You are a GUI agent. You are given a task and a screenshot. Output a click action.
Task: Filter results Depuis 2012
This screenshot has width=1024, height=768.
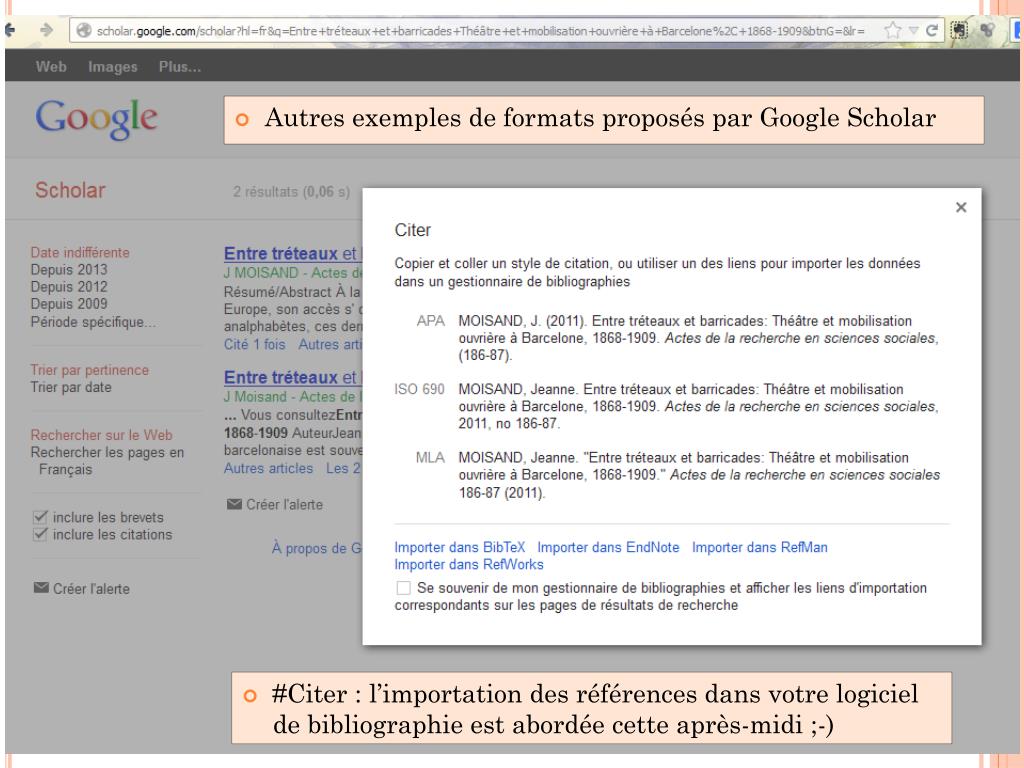coord(69,287)
